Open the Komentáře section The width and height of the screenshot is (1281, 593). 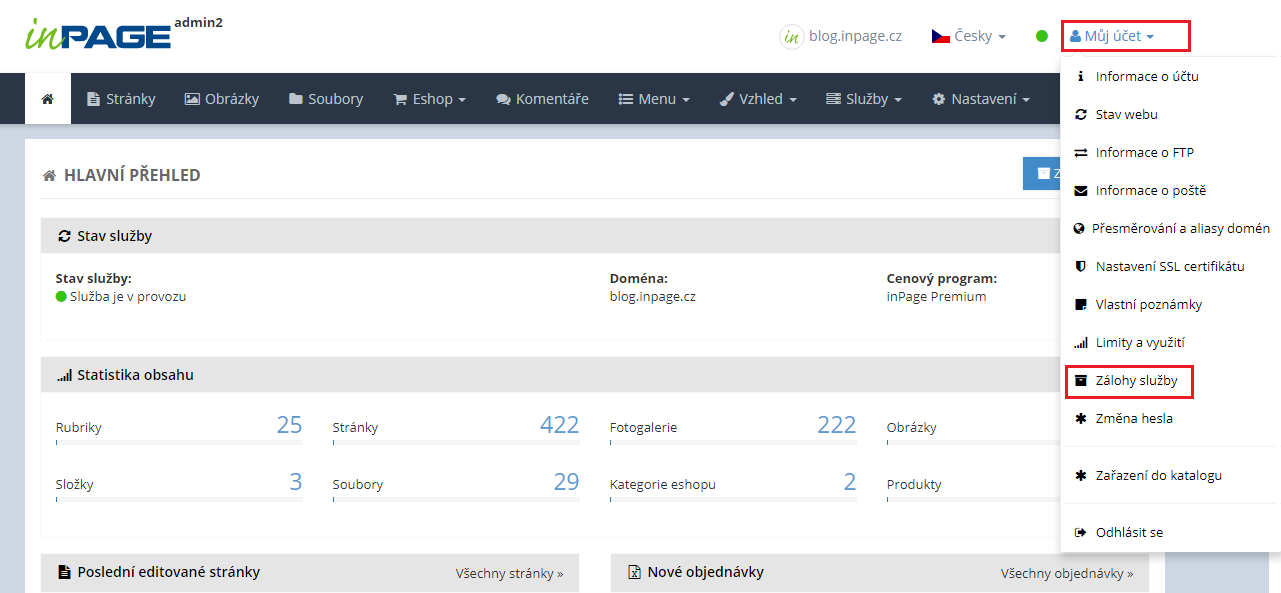542,99
